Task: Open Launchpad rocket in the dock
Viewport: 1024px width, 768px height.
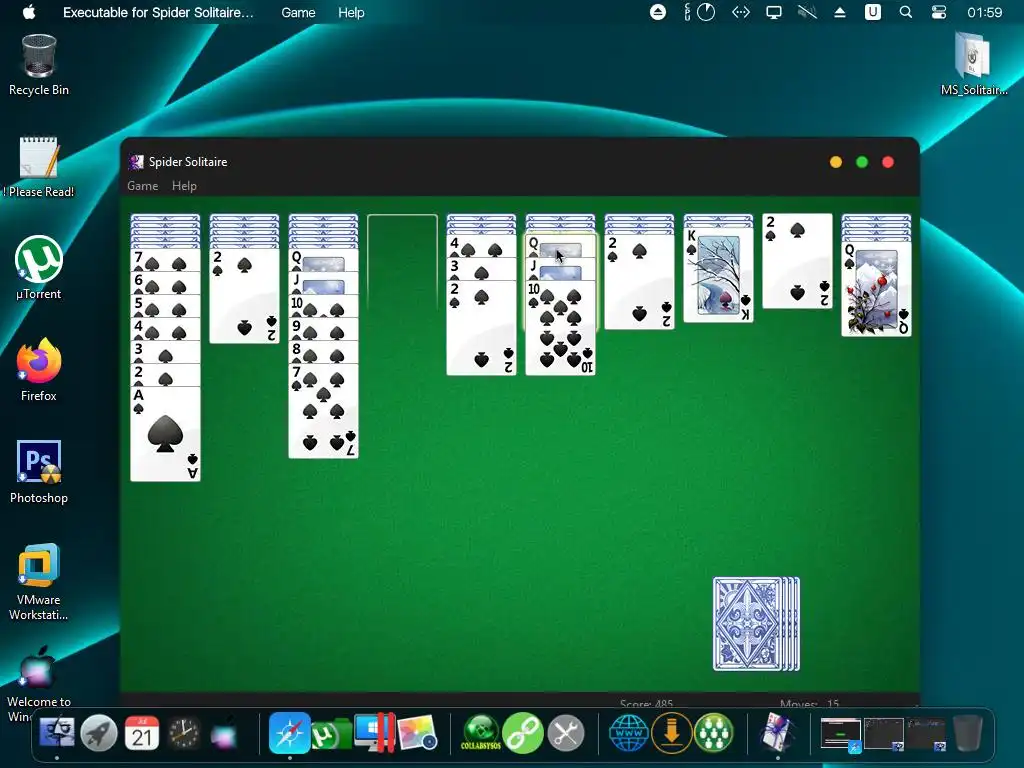Action: (99, 733)
